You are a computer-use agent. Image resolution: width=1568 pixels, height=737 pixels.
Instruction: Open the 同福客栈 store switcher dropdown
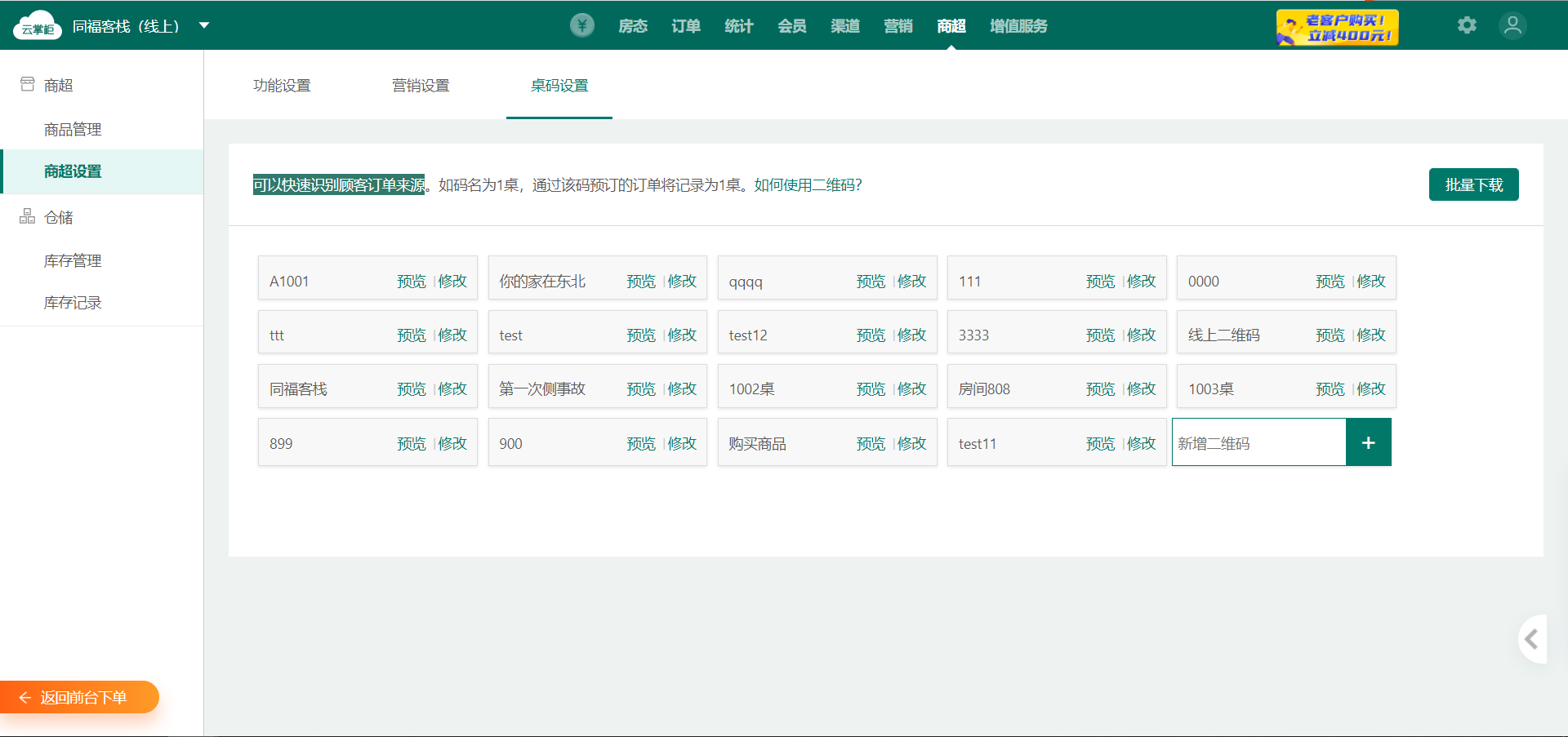(204, 25)
